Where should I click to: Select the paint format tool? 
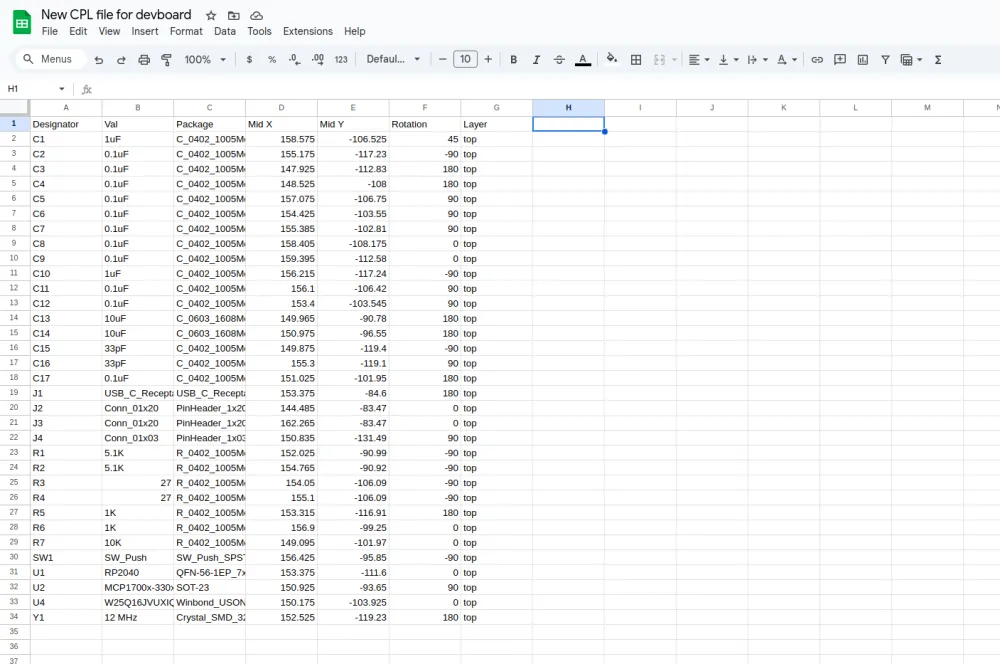click(x=166, y=60)
